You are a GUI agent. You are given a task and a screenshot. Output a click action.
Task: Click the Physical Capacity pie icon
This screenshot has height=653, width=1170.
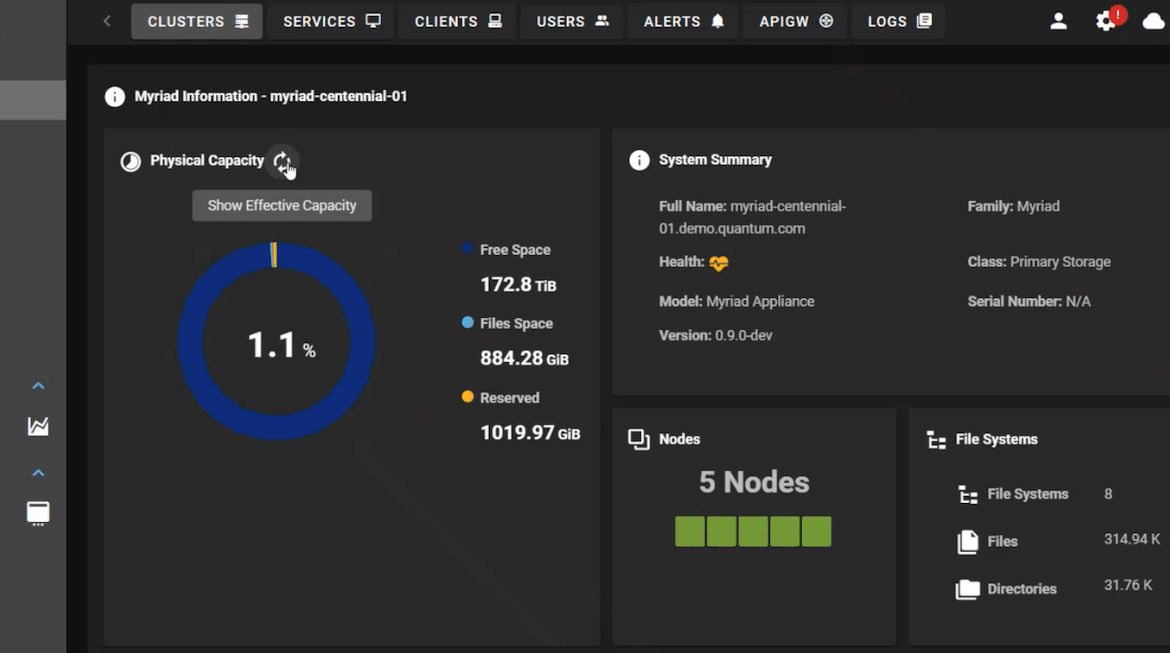[131, 161]
